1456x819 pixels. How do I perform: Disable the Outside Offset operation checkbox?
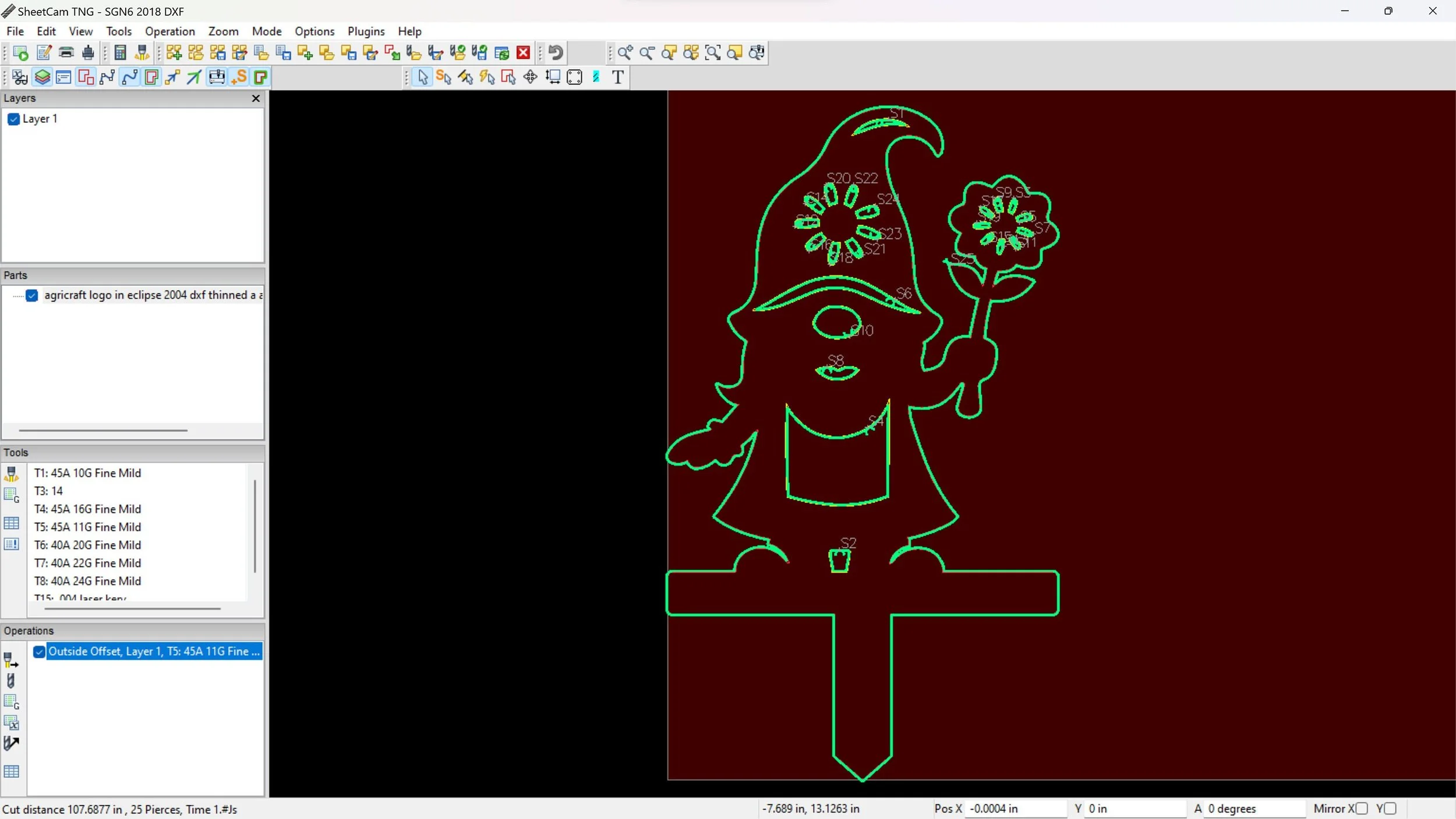point(39,652)
